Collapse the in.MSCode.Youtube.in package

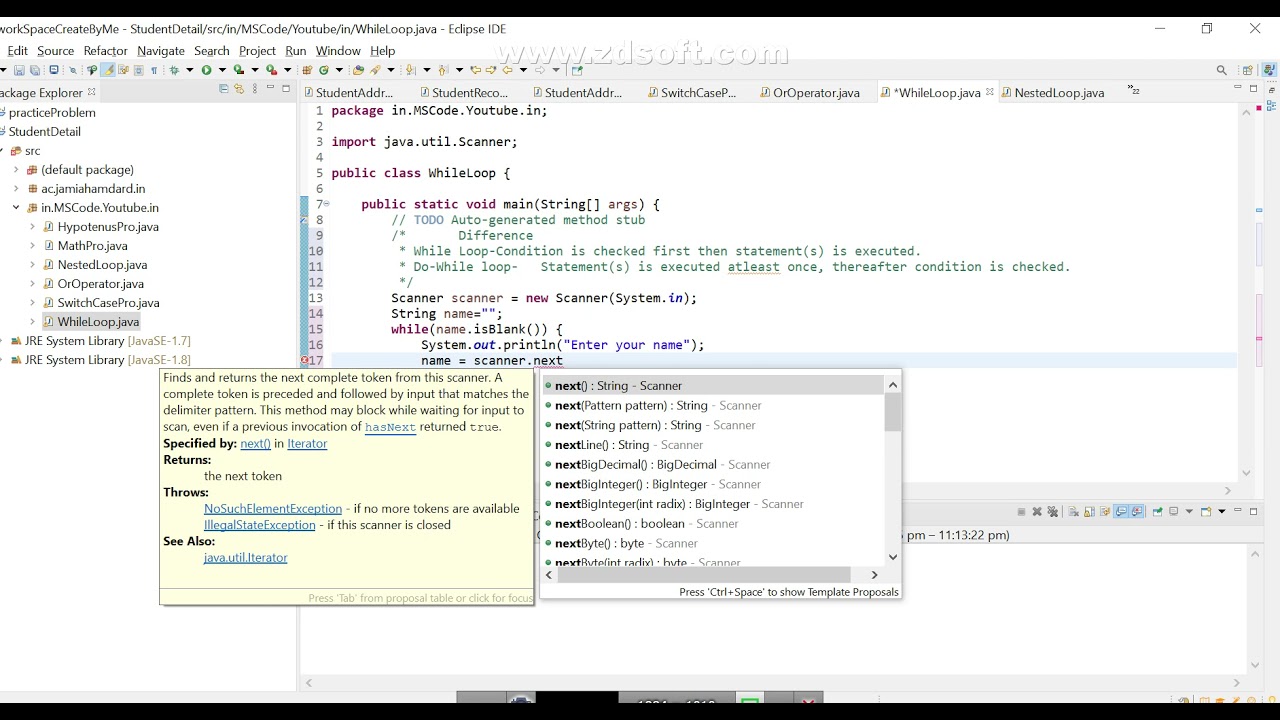[16, 208]
